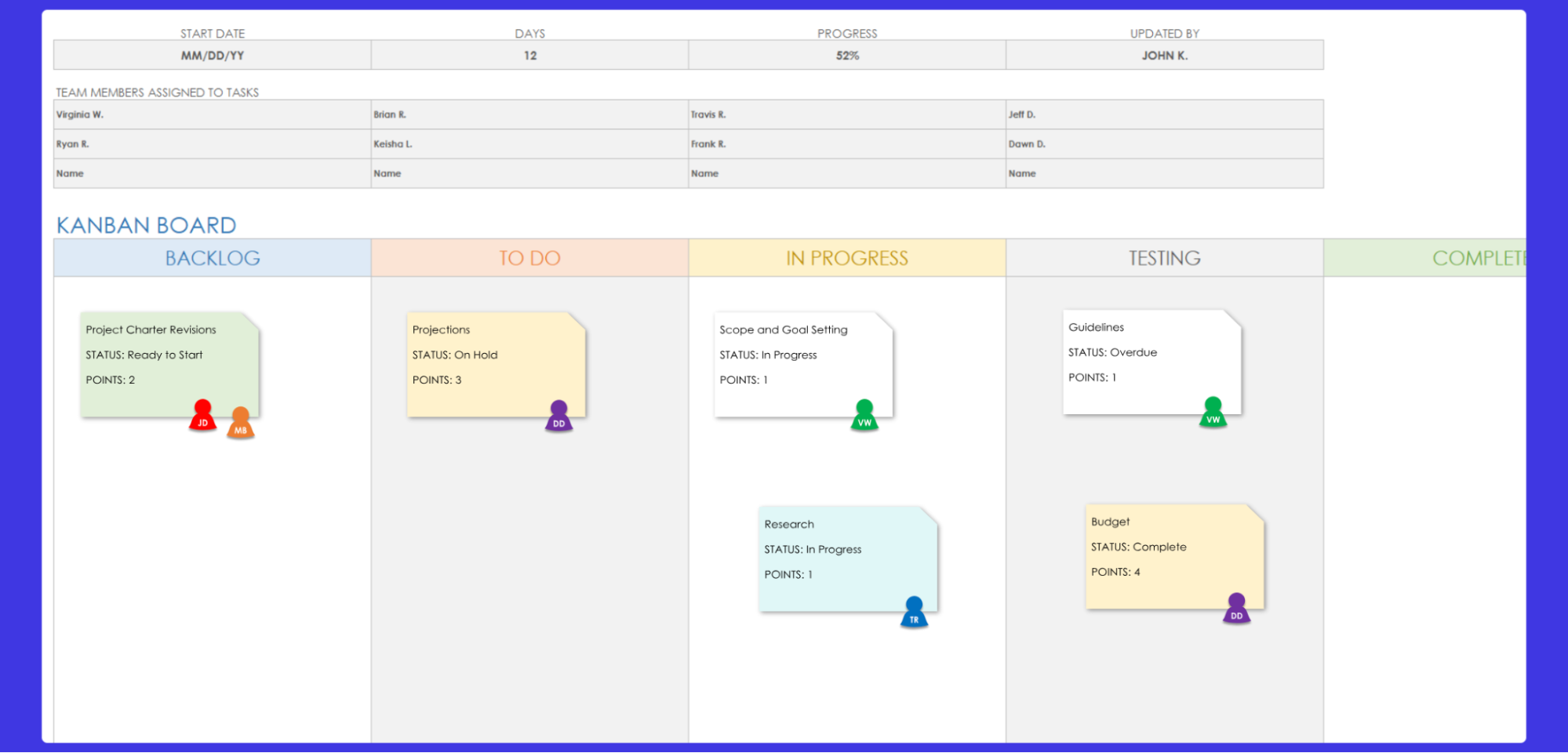Click the START DATE label
The height and width of the screenshot is (753, 1568).
pyautogui.click(x=213, y=34)
